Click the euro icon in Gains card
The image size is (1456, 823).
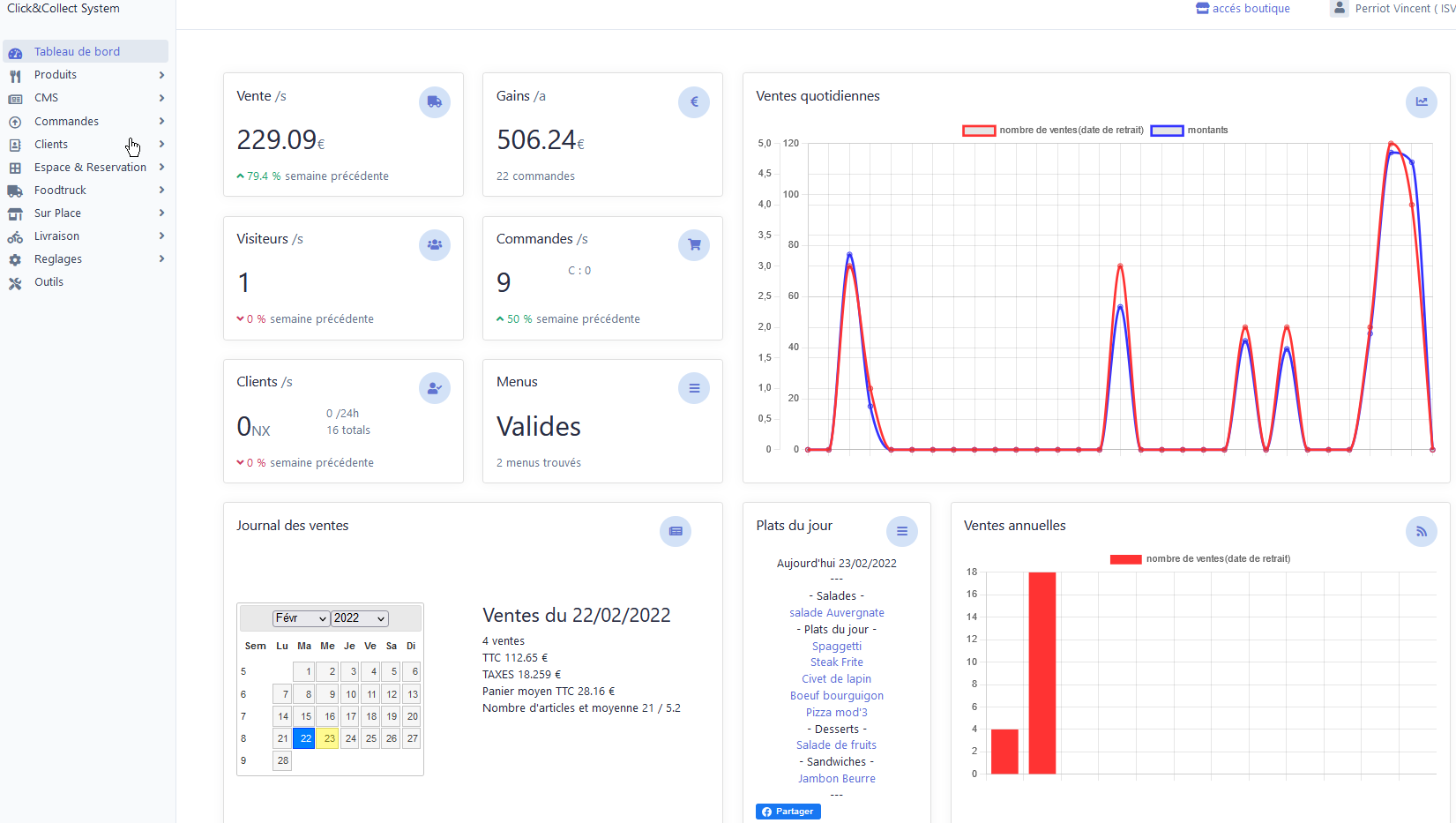click(x=693, y=101)
